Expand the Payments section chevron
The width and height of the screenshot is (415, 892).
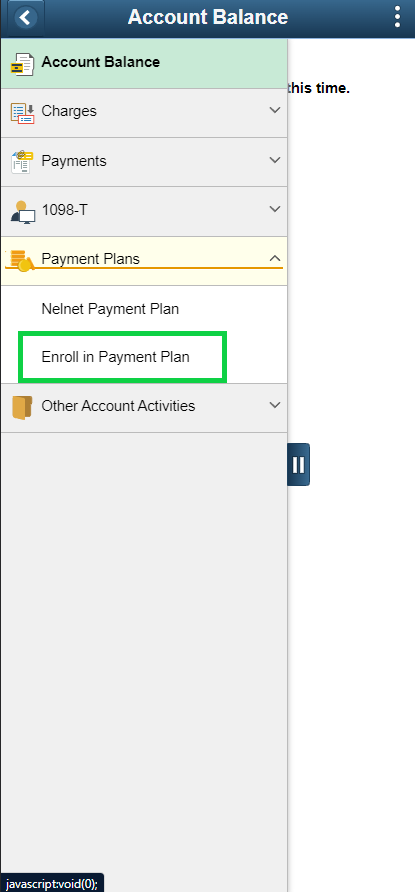click(275, 160)
